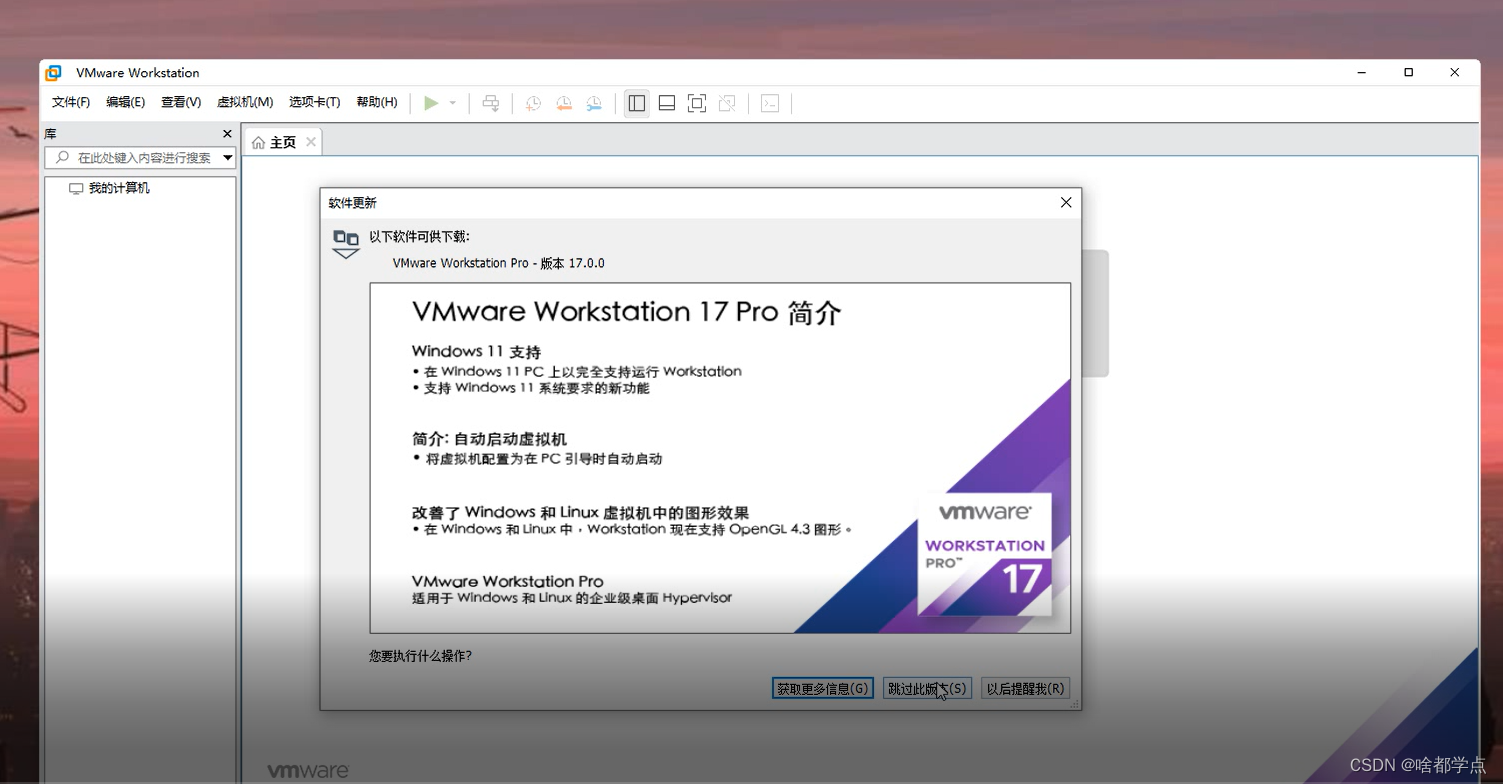Open the power options dropdown arrow
The image size is (1503, 784).
point(452,103)
